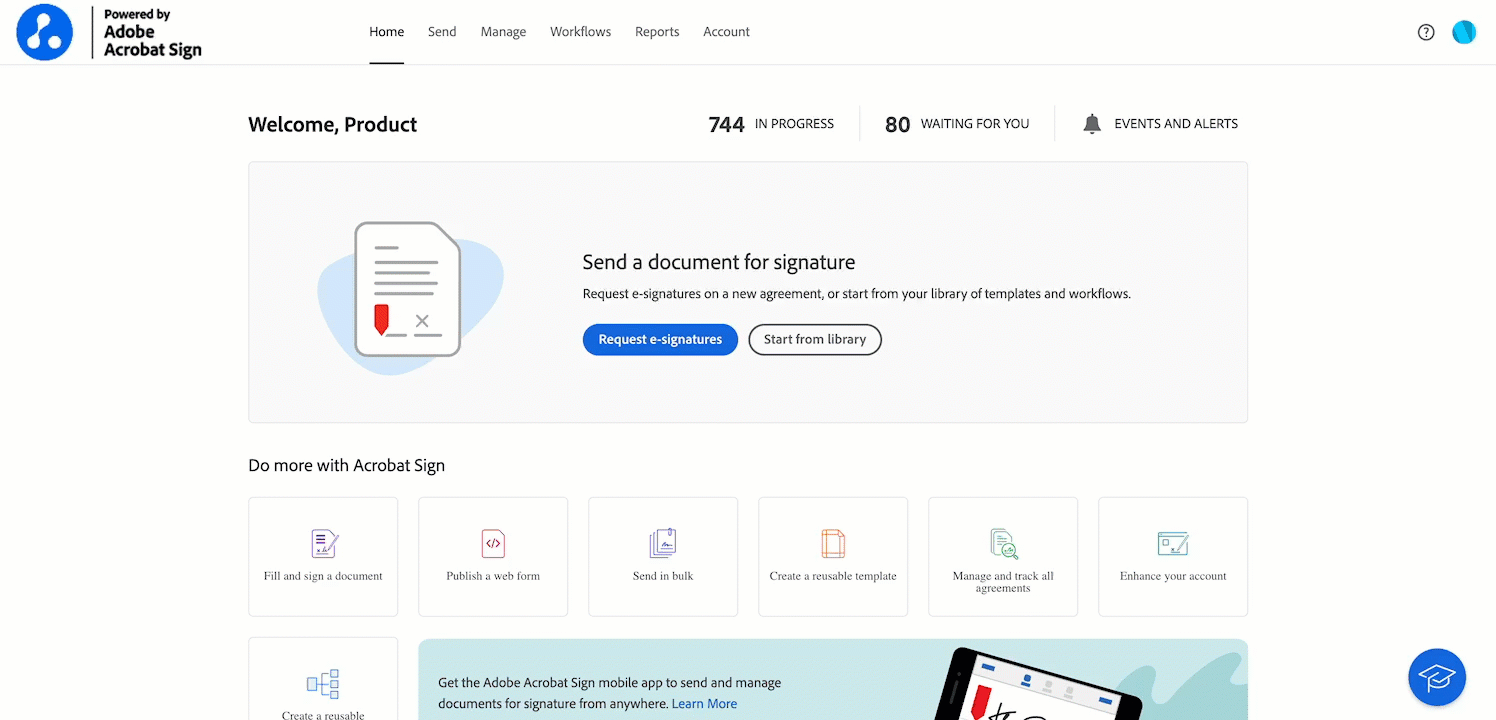Image resolution: width=1496 pixels, height=720 pixels.
Task: Click Enhance your account label
Action: (x=1173, y=576)
